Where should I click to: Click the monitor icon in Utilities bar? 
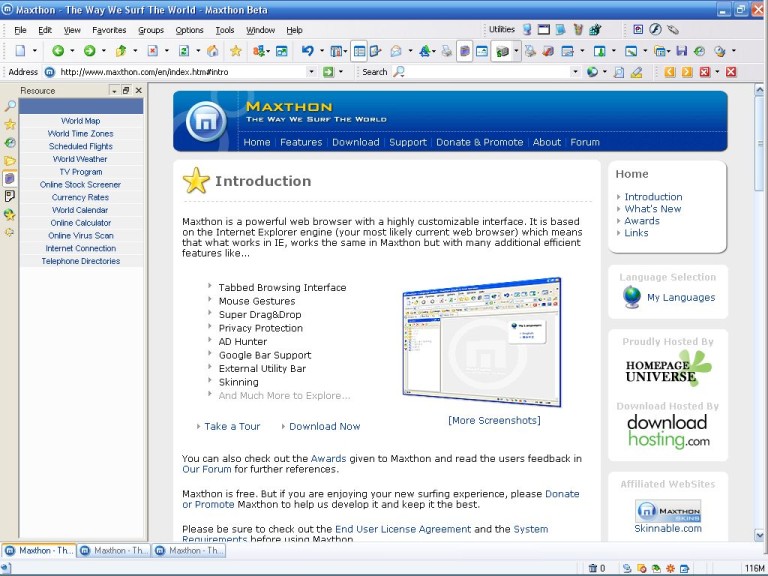(x=527, y=29)
